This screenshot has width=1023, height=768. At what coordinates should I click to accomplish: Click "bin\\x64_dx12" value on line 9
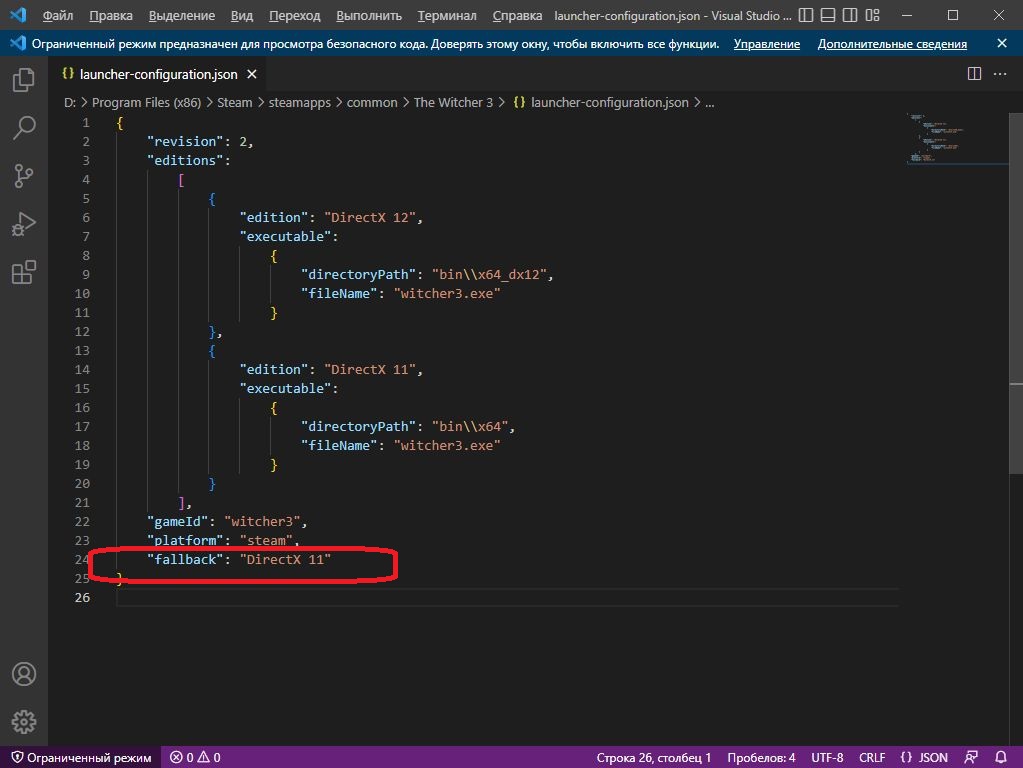click(x=489, y=274)
